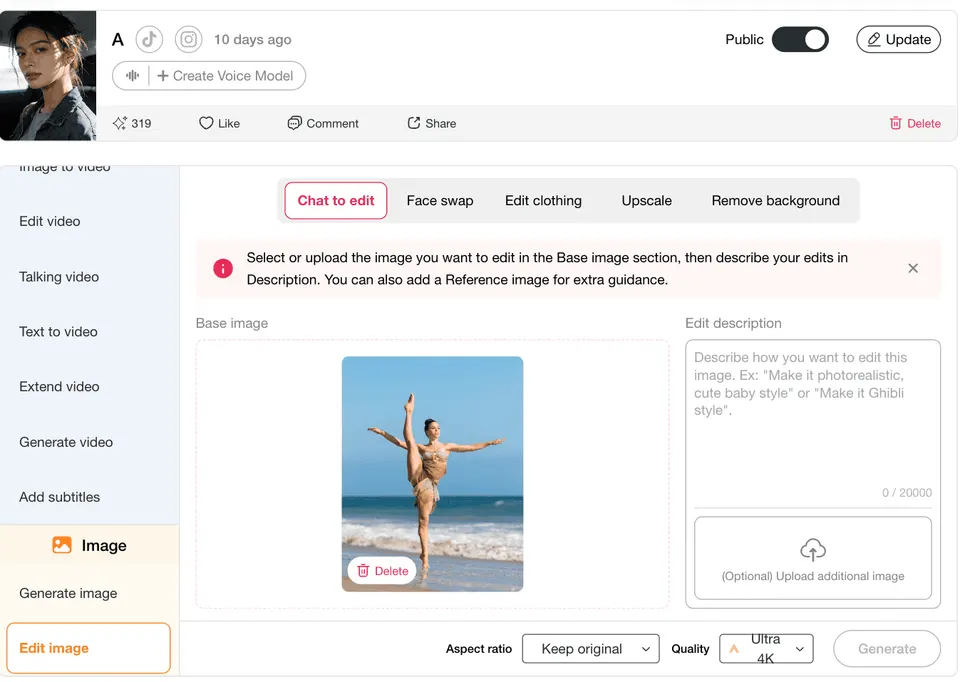Click the Image section picture icon
960x682 pixels.
pos(62,545)
